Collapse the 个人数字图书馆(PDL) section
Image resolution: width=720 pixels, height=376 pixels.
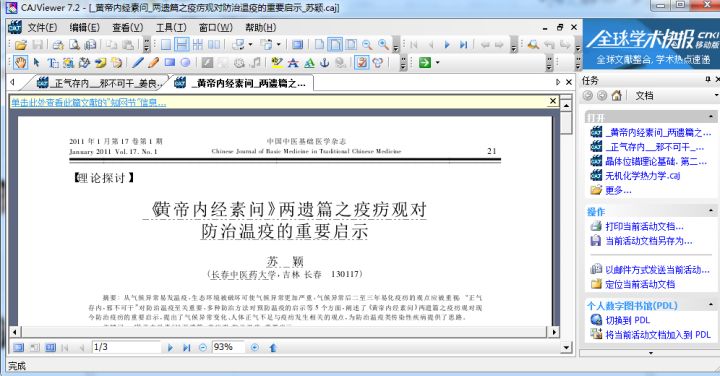(x=711, y=305)
